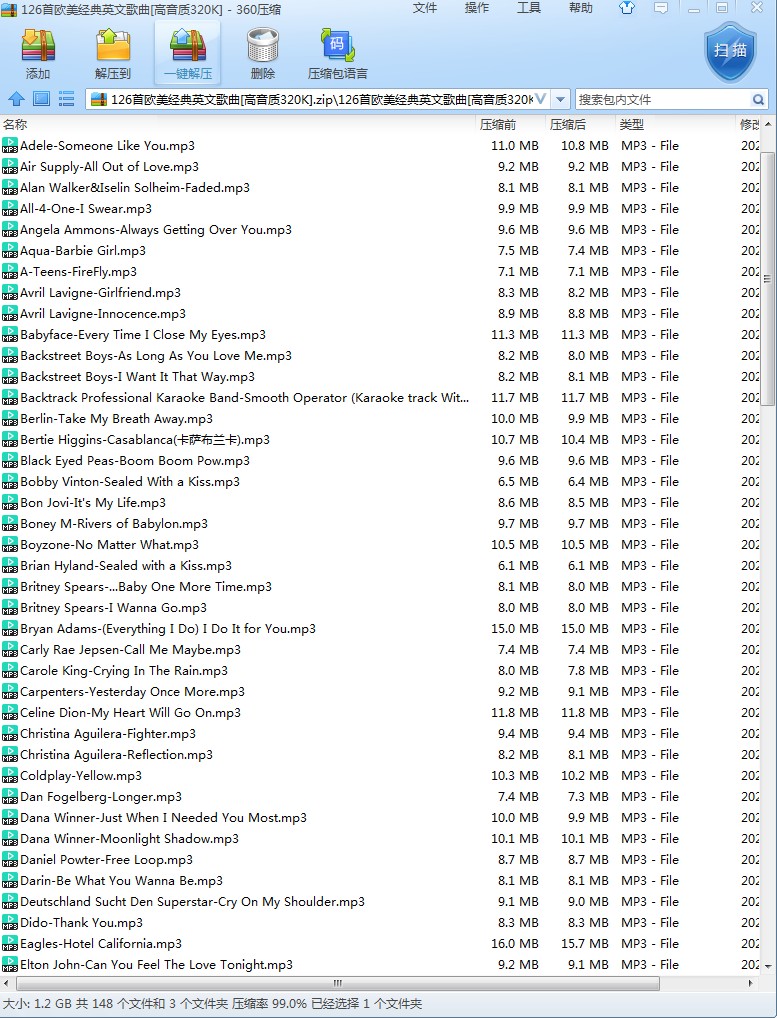Select Bryan Adams-(Everything I Do) file
This screenshot has width=777, height=1018.
click(x=168, y=628)
